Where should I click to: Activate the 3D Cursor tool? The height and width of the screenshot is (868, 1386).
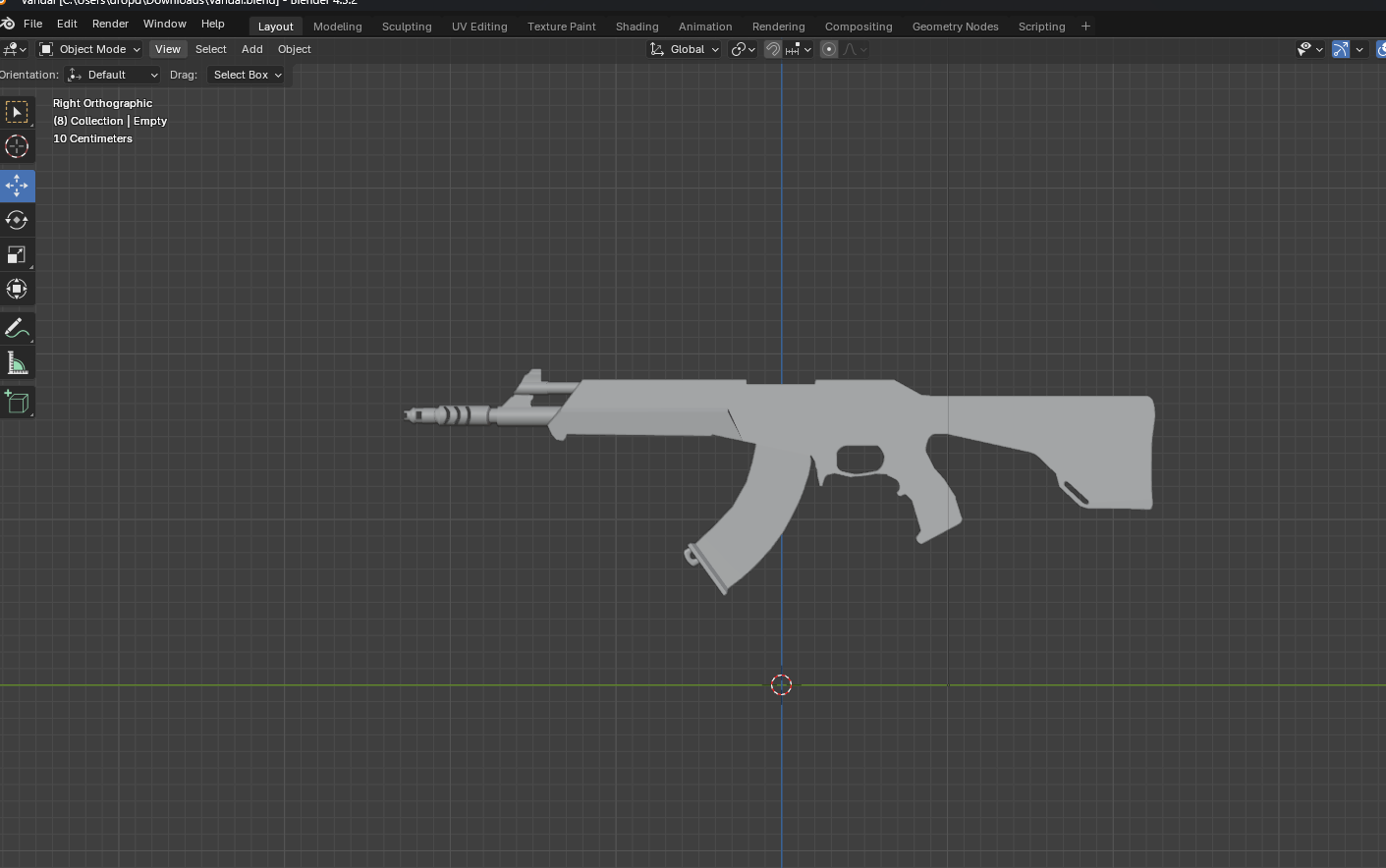[x=17, y=146]
